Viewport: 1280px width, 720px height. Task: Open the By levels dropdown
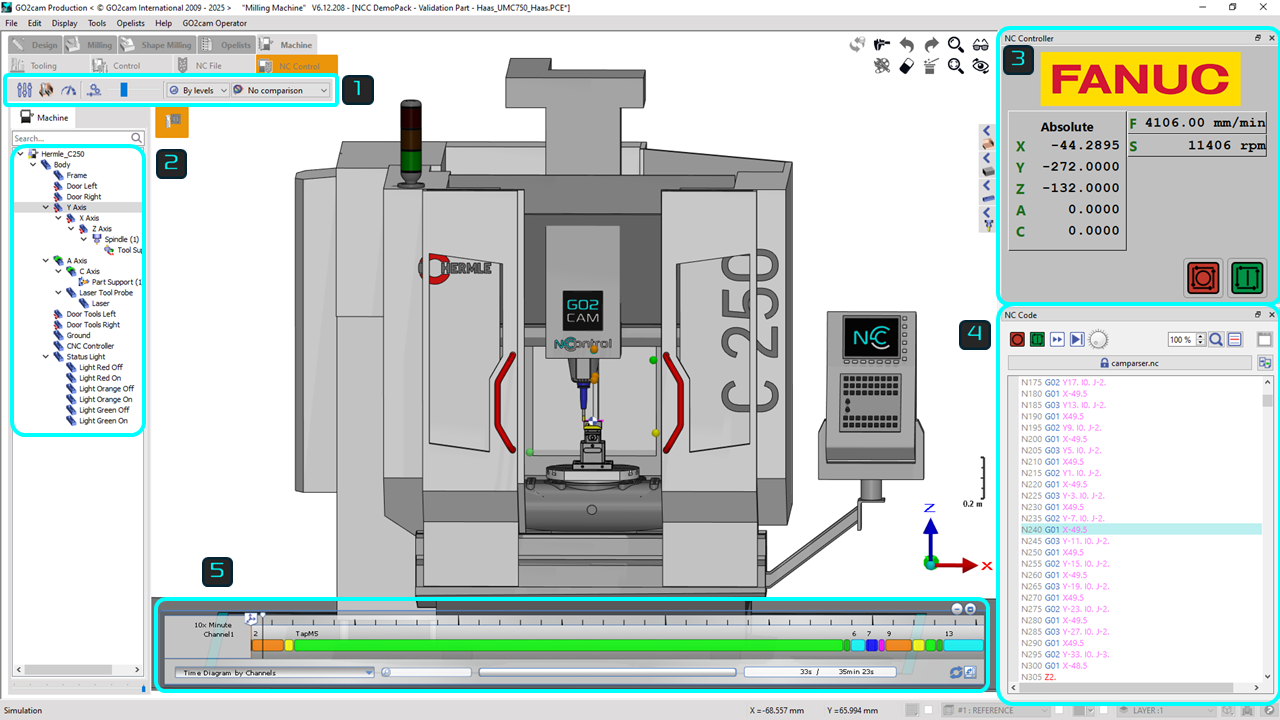(198, 90)
